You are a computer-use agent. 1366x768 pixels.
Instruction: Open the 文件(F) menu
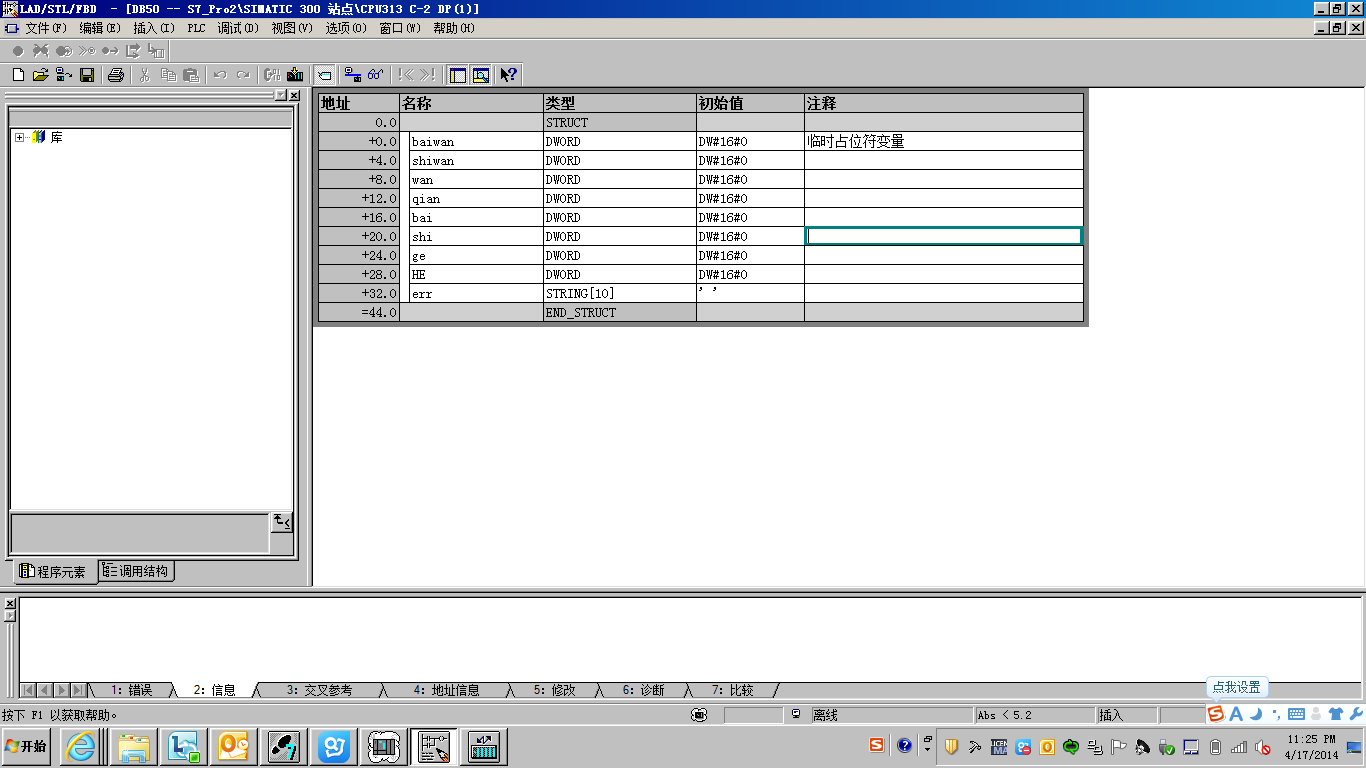(45, 28)
